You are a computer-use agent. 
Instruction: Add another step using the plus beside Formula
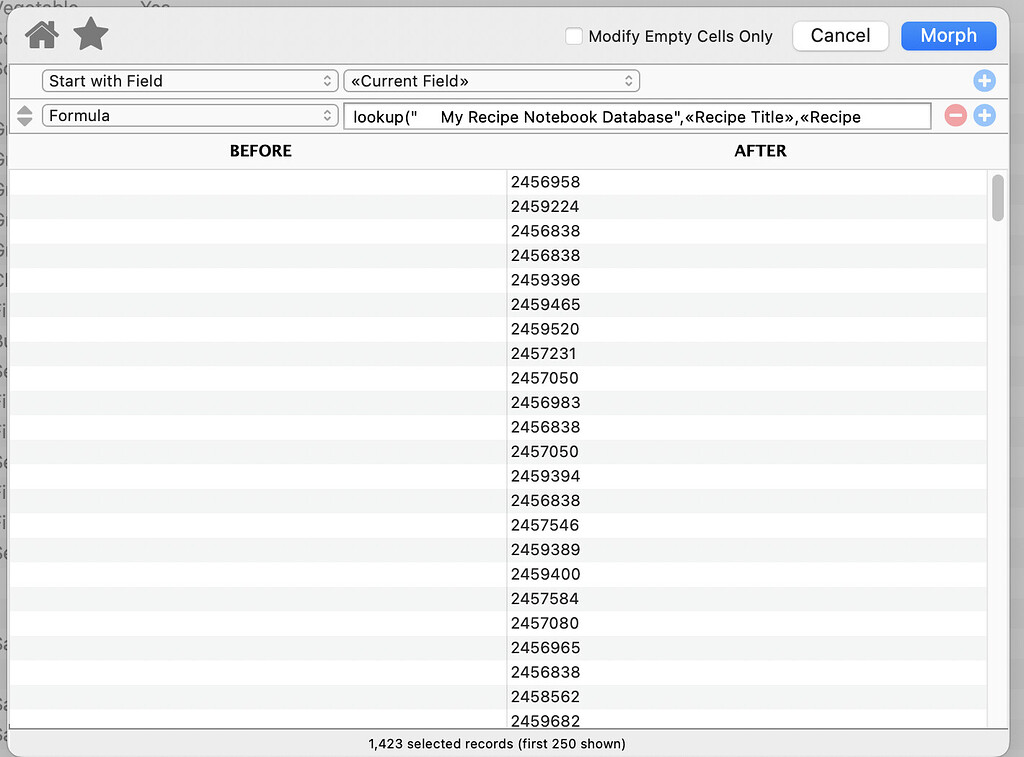[984, 115]
